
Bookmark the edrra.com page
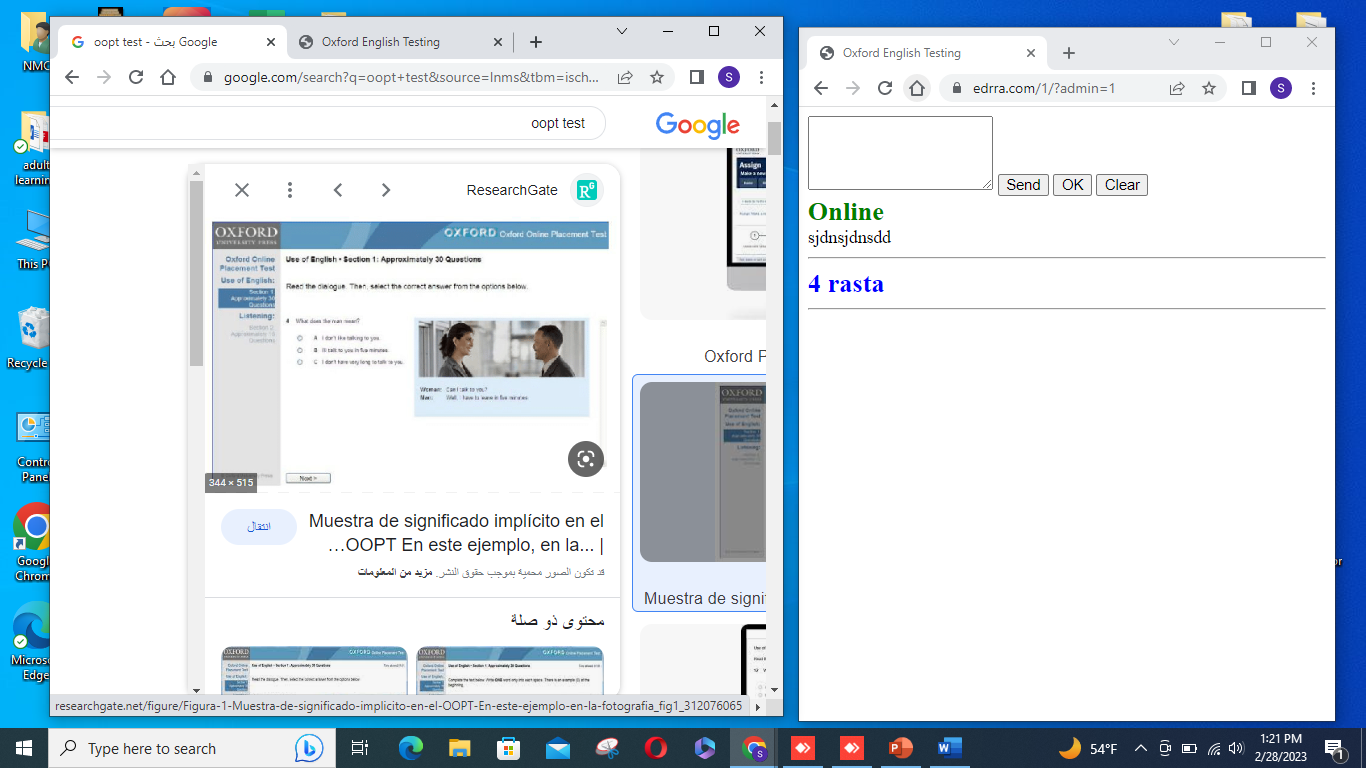point(1209,88)
